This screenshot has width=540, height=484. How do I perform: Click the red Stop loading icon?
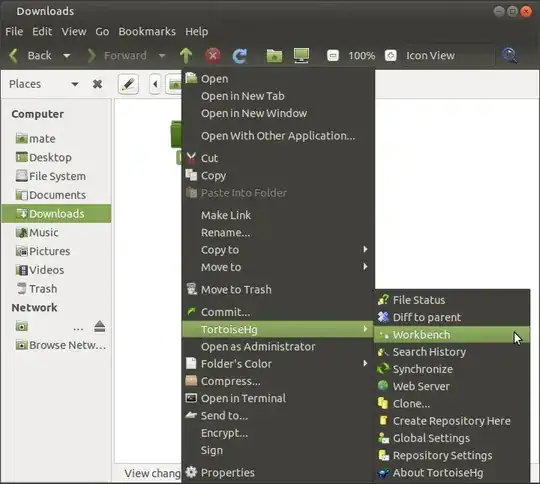tap(213, 55)
